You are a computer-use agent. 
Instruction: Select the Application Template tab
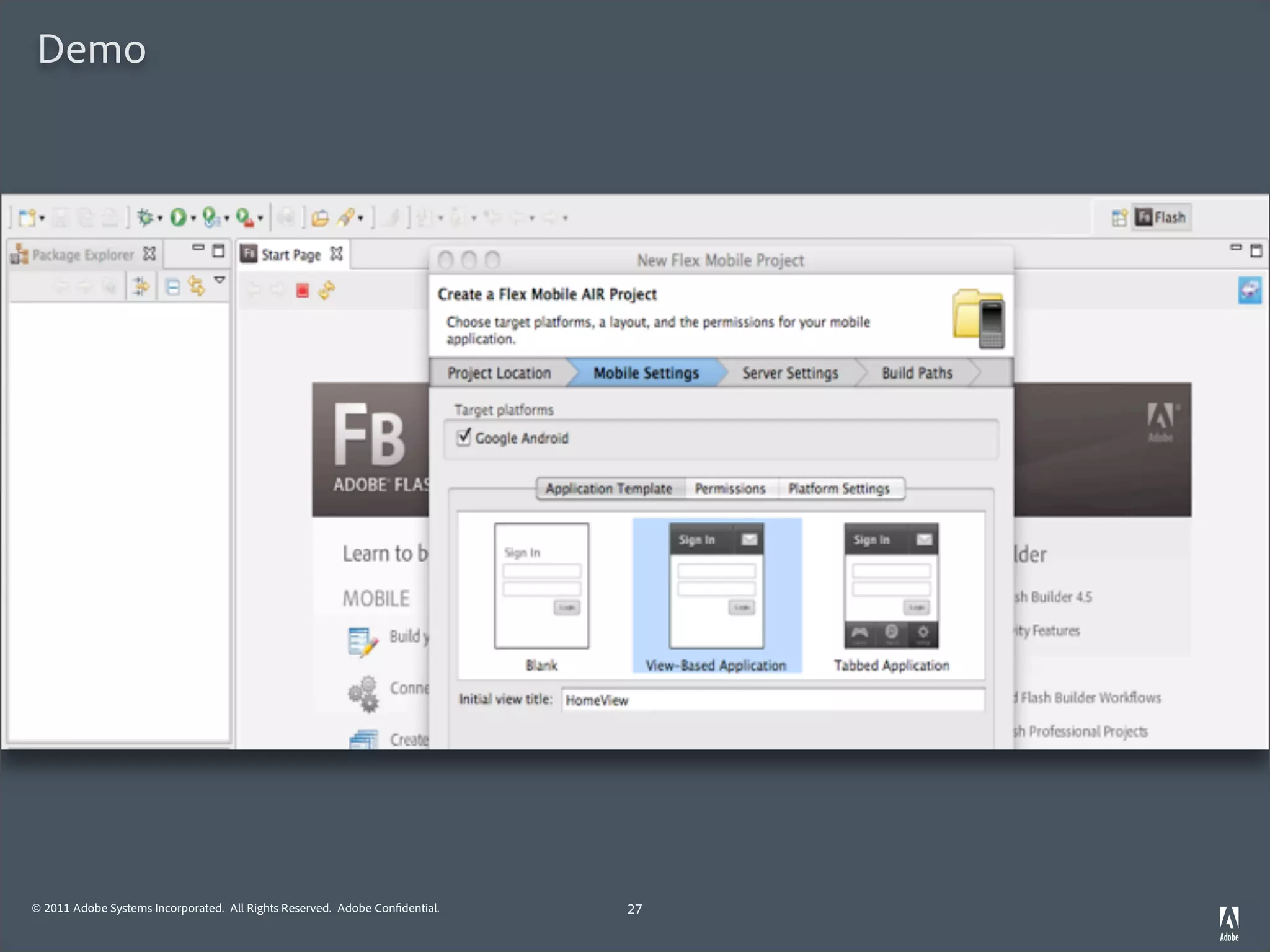click(609, 488)
